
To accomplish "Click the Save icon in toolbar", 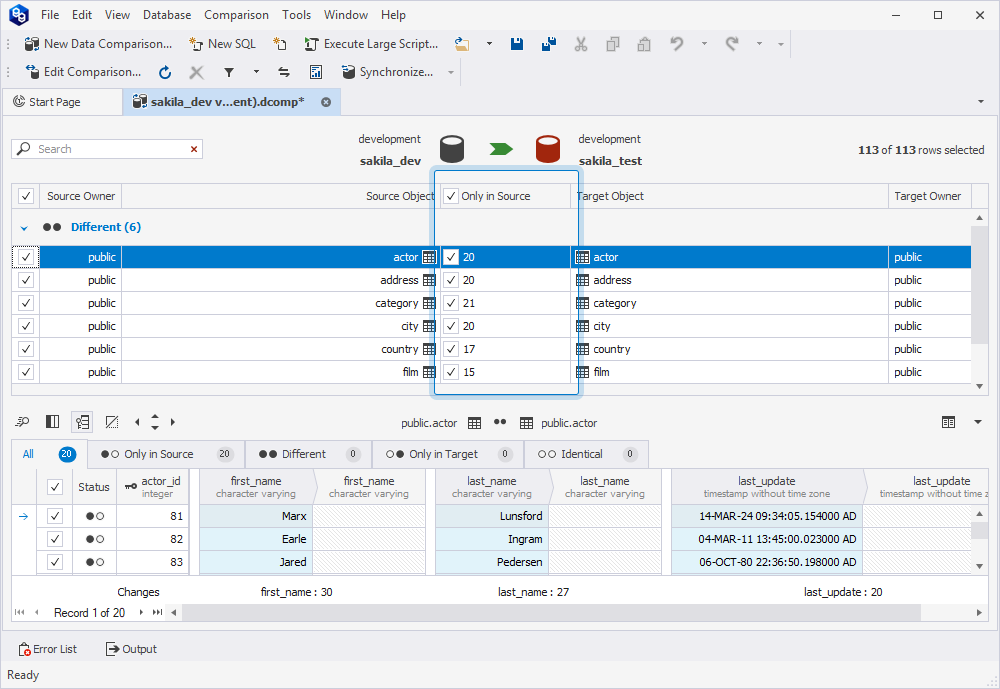I will pos(517,44).
